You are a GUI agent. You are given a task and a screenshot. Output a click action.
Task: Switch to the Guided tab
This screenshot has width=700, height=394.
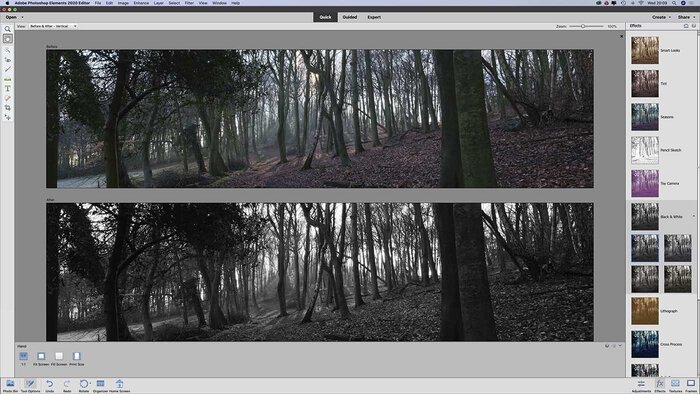click(350, 17)
